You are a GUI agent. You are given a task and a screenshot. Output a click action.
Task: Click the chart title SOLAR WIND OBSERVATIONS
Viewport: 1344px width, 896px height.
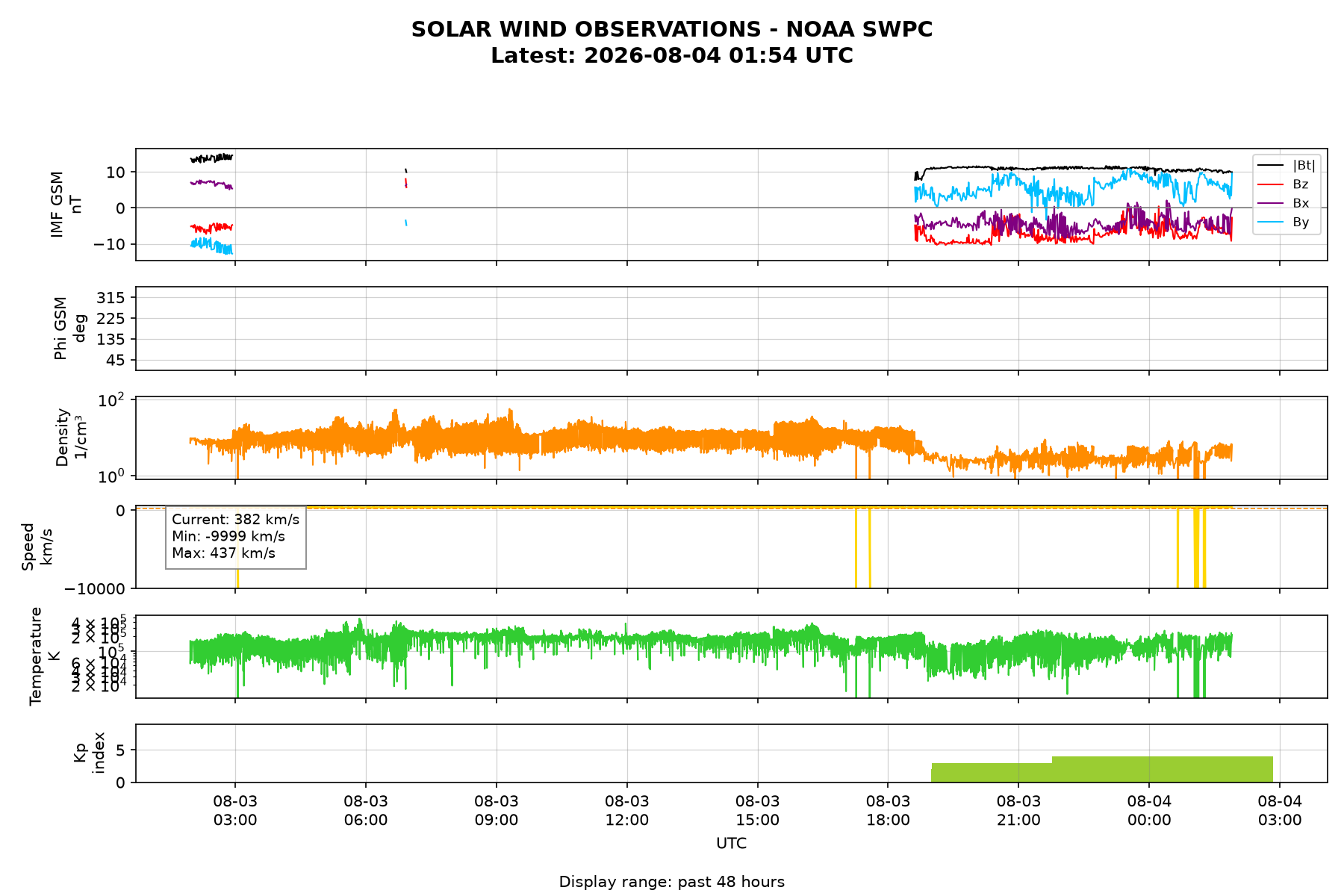pos(672,29)
